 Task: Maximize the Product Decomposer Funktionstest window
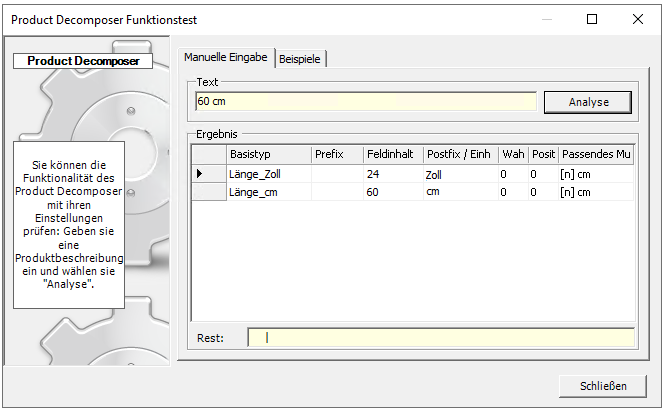click(x=592, y=19)
